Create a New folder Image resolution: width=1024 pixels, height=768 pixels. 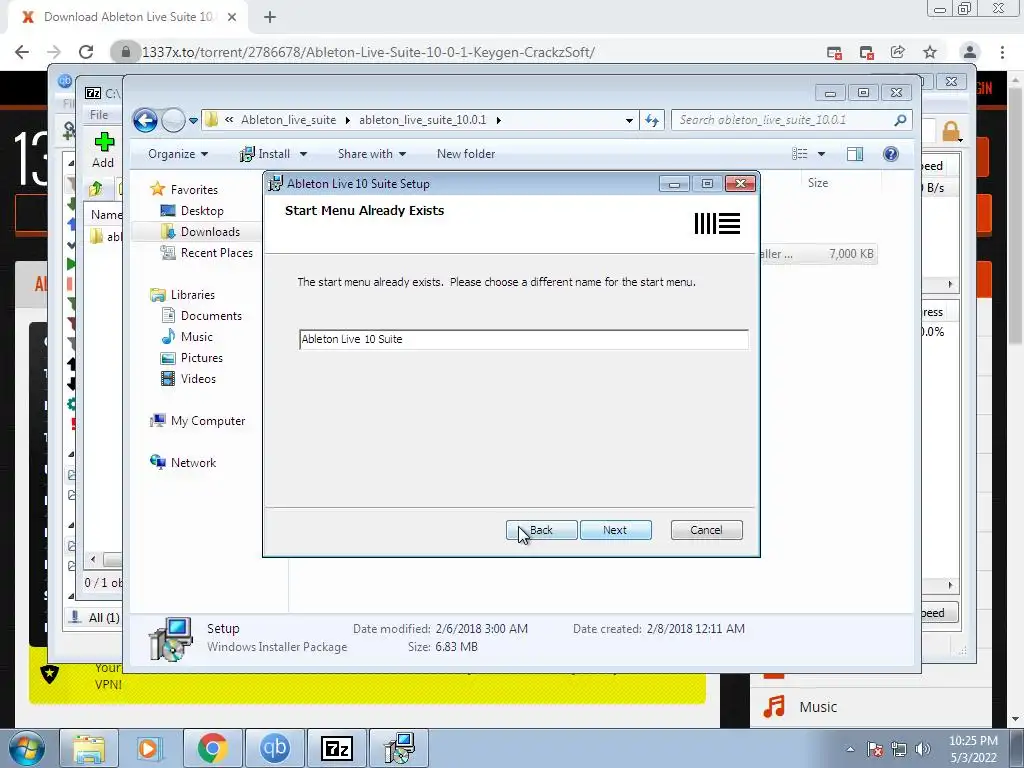click(x=466, y=154)
